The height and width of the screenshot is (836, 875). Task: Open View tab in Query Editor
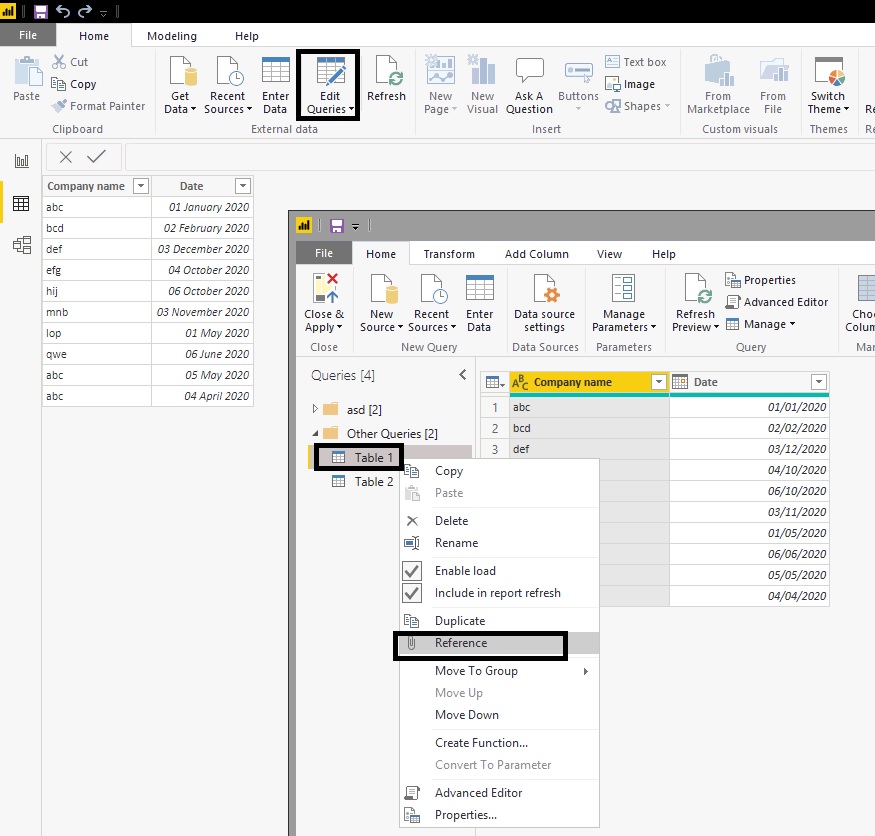(x=609, y=254)
